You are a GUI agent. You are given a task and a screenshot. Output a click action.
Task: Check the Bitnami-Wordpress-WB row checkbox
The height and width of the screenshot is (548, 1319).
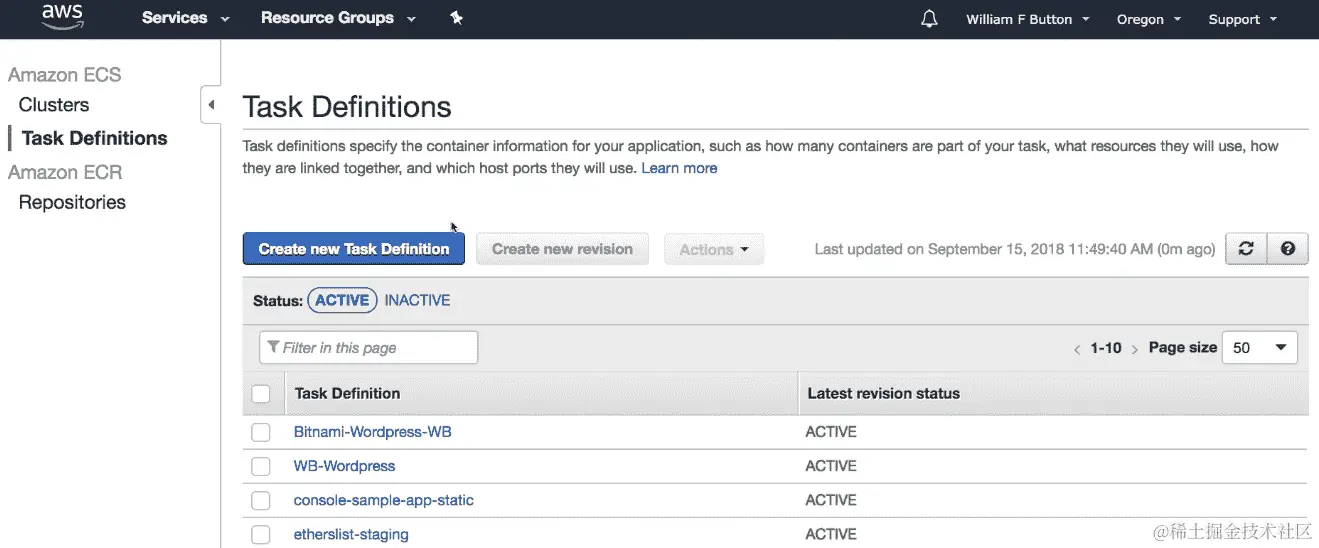point(261,432)
